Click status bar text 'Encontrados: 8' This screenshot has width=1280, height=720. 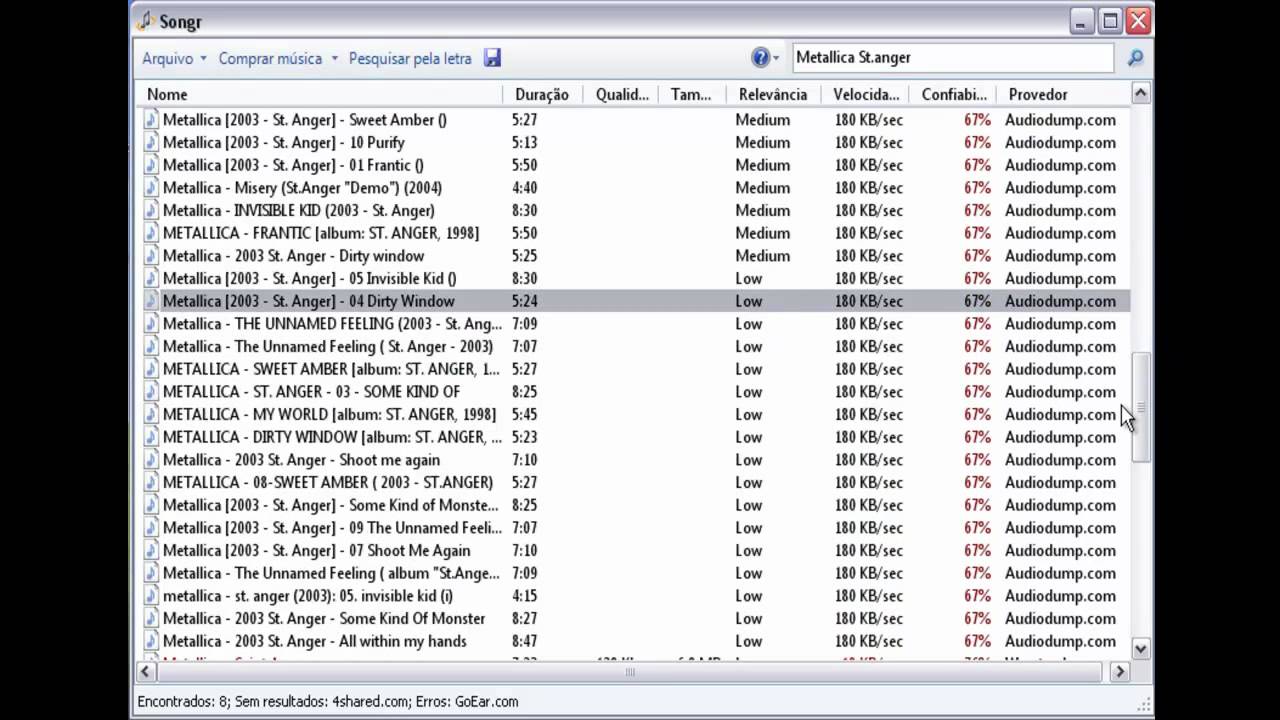click(x=182, y=702)
